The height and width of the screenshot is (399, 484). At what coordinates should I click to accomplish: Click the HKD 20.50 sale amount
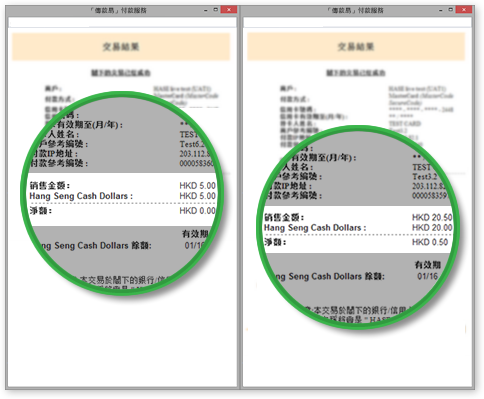[432, 217]
